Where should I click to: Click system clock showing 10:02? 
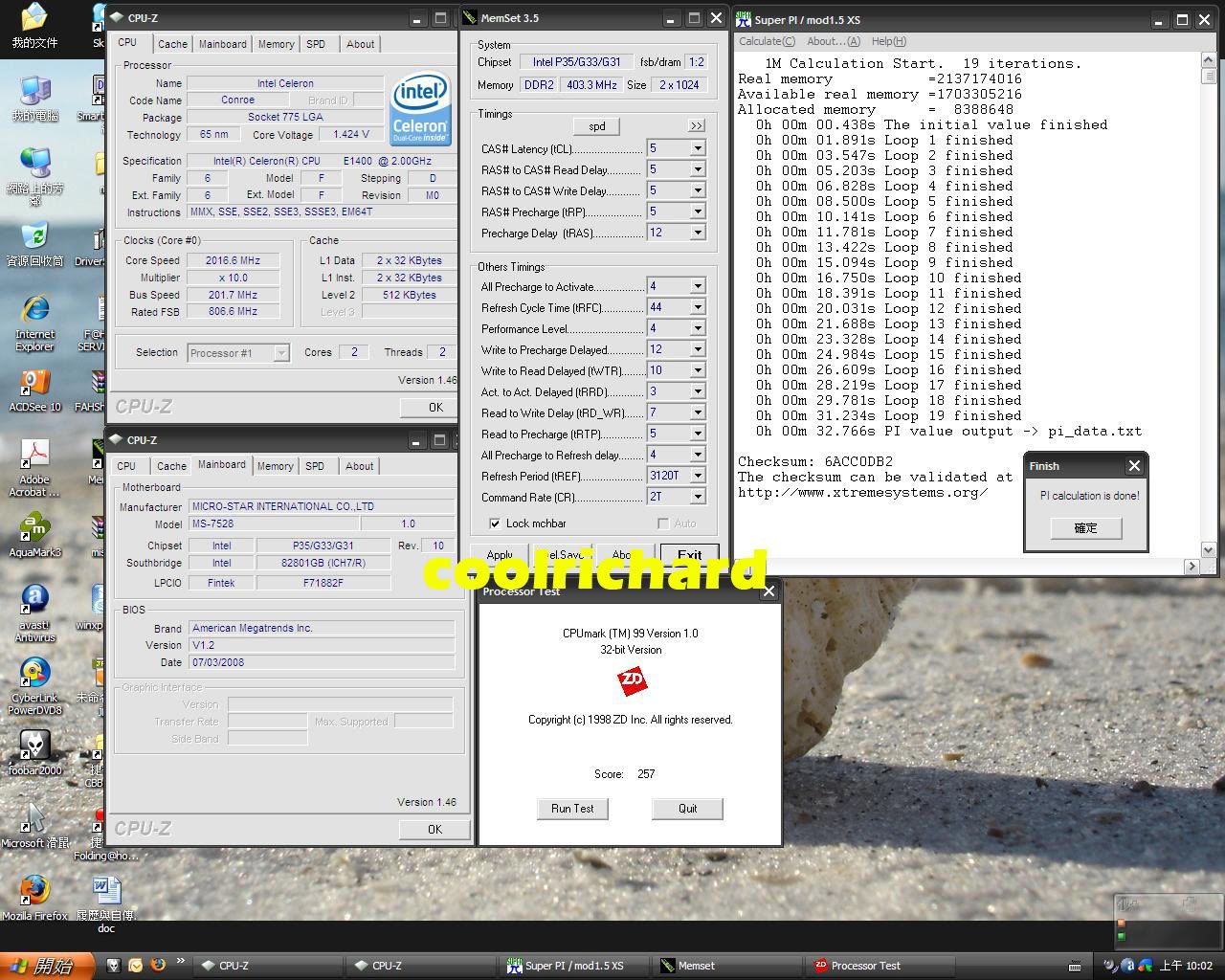tap(1186, 966)
